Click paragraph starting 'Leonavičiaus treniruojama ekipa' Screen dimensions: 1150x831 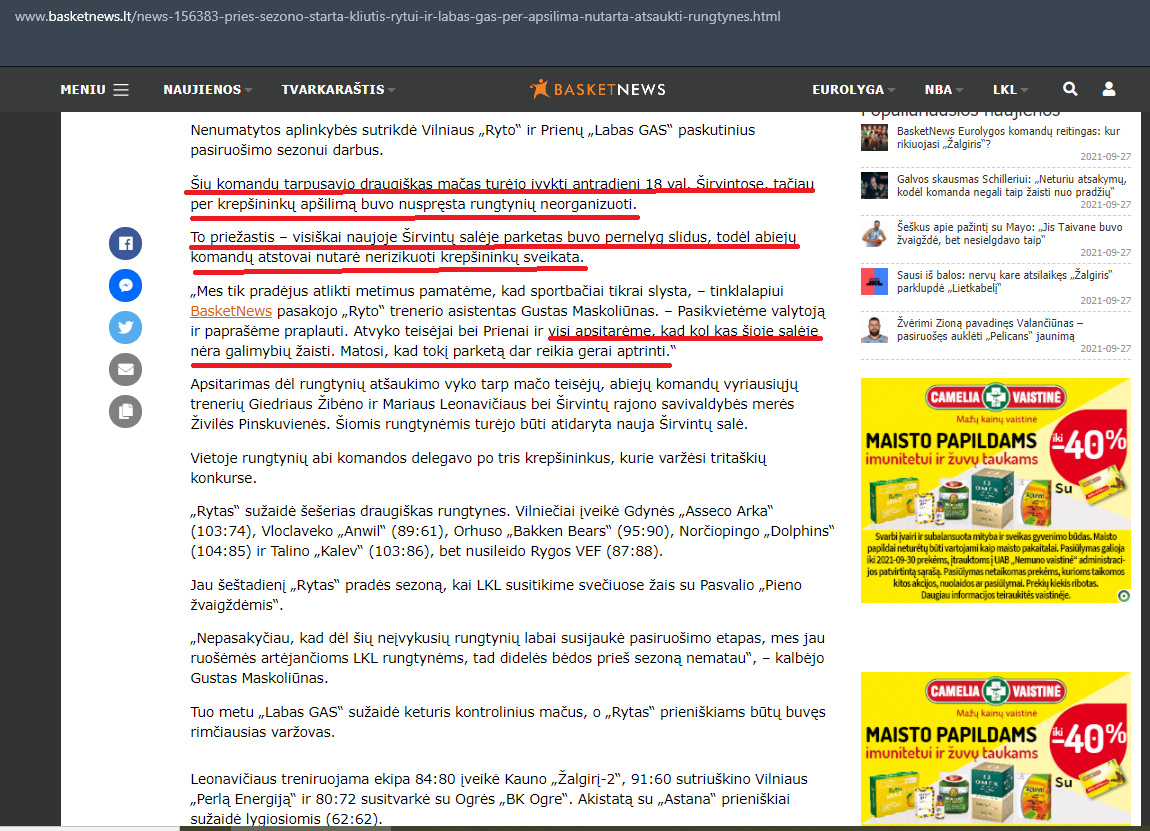tap(499, 799)
